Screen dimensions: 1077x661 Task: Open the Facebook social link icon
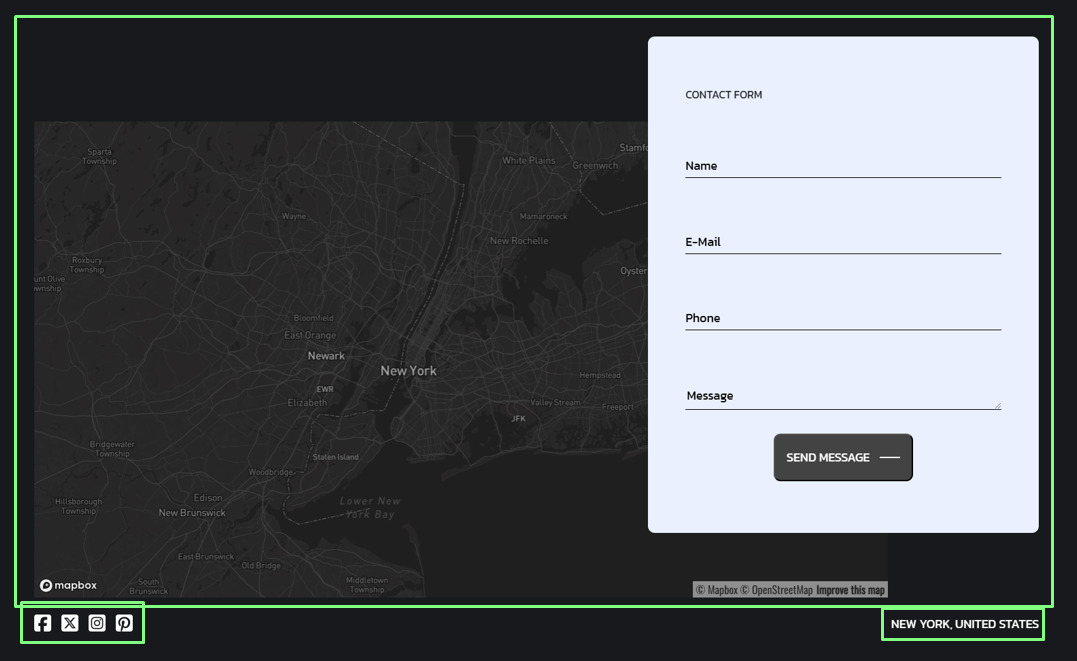tap(42, 623)
